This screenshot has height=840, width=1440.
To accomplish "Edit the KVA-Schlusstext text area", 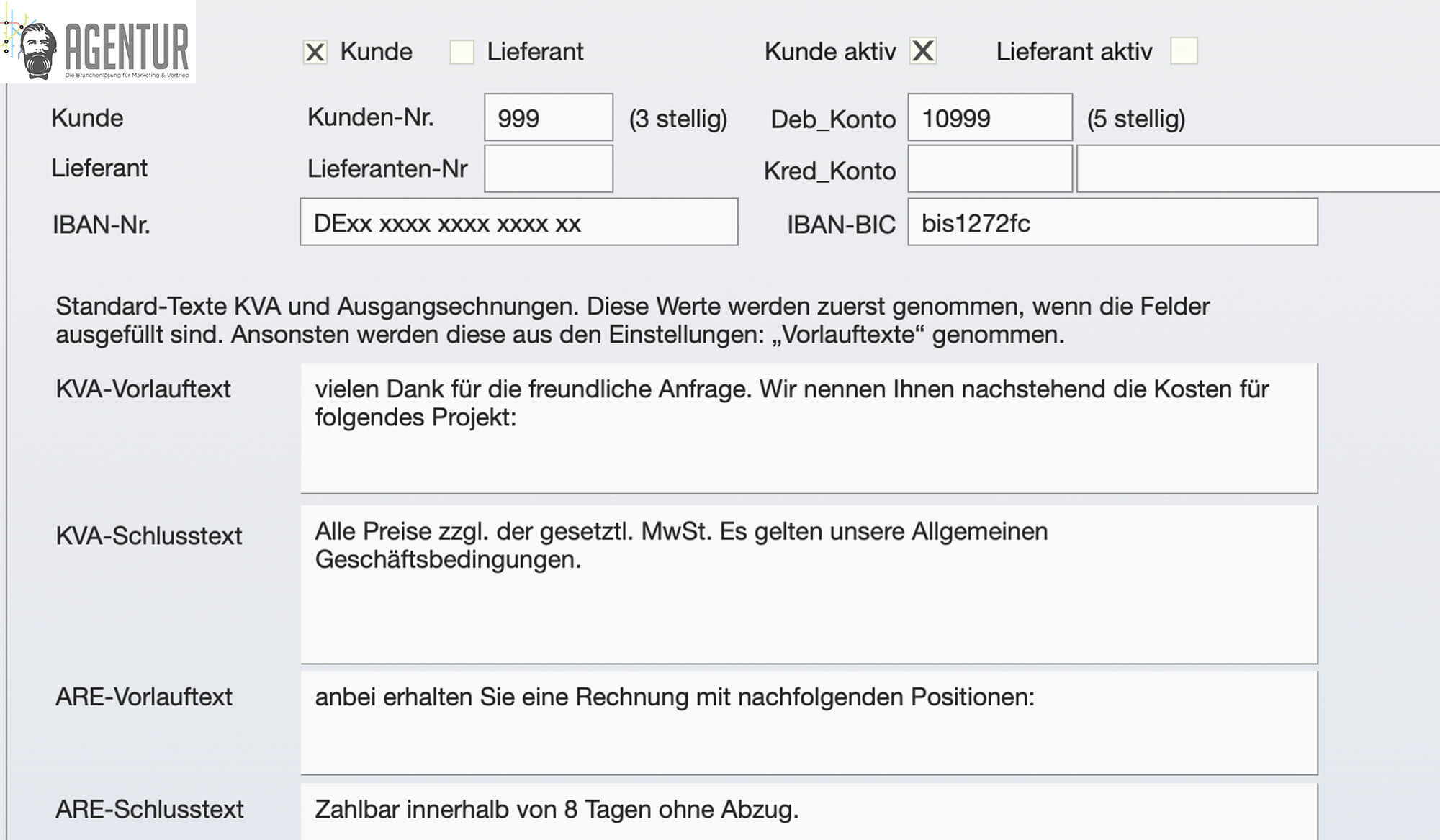I will (x=809, y=584).
